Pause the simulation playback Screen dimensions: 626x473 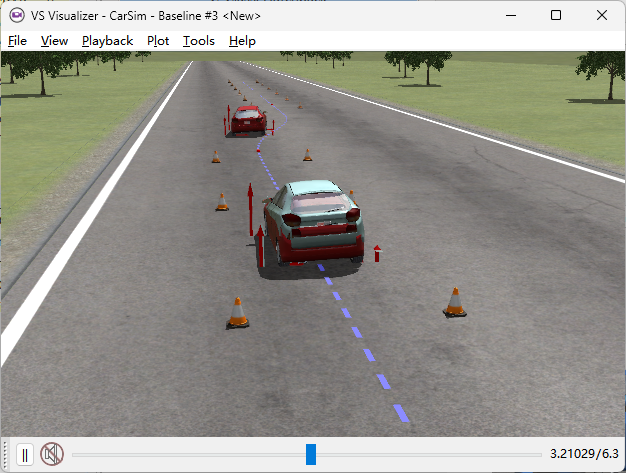click(25, 455)
